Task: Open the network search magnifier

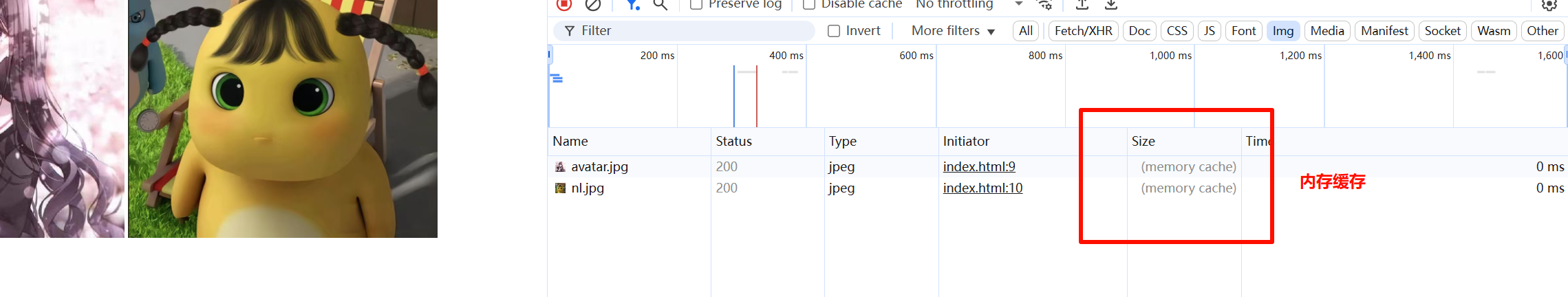Action: 660,4
